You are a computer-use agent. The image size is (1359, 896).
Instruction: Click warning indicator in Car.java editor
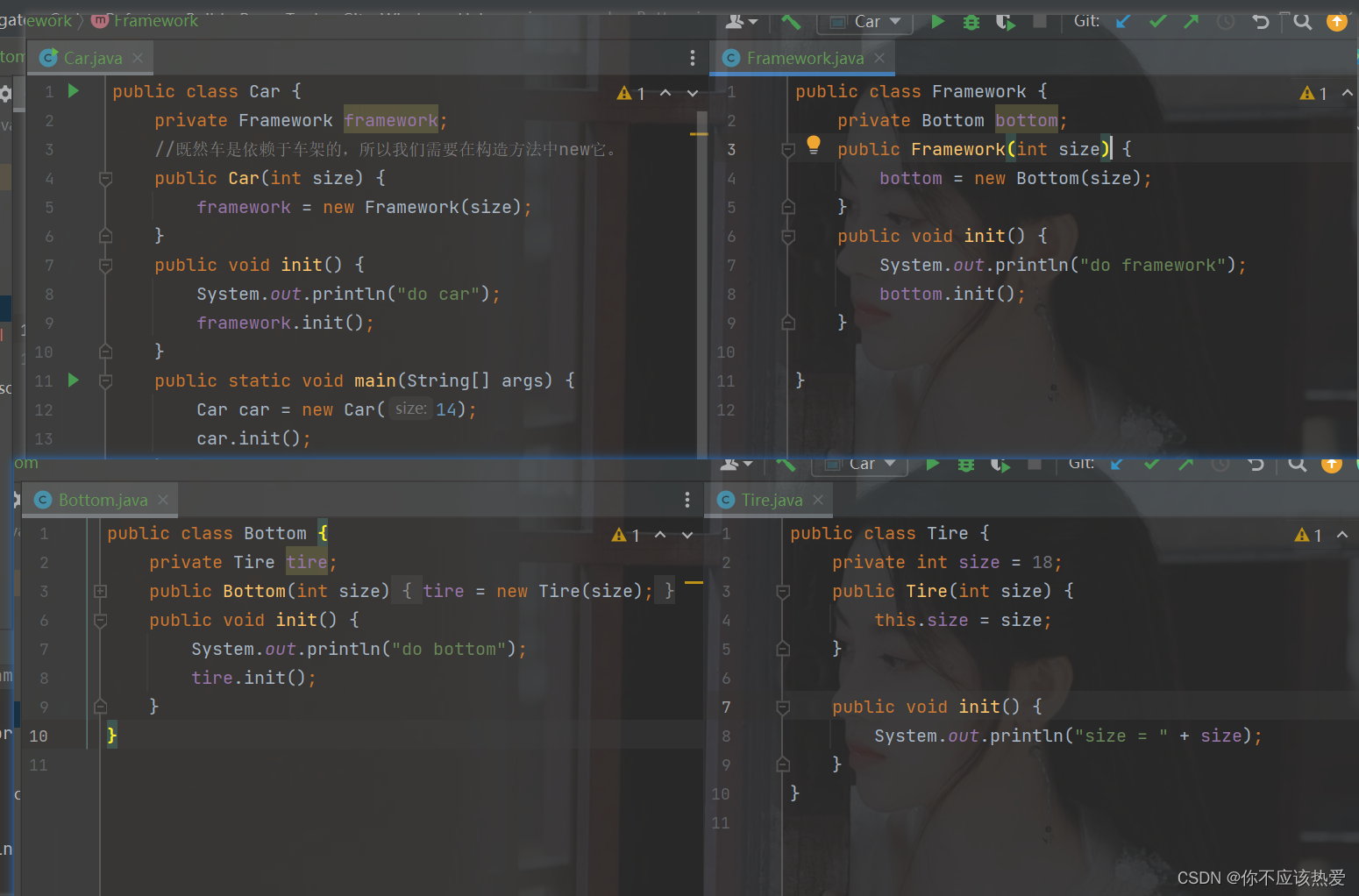[x=631, y=93]
